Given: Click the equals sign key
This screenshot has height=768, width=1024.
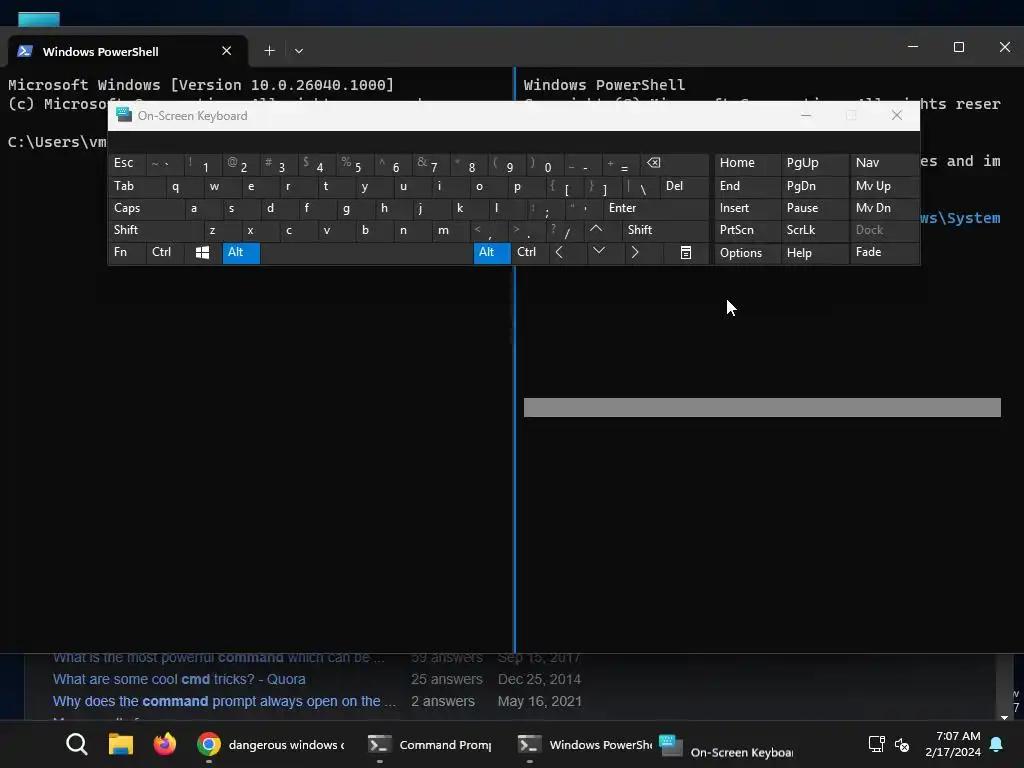Looking at the screenshot, I should (622, 163).
